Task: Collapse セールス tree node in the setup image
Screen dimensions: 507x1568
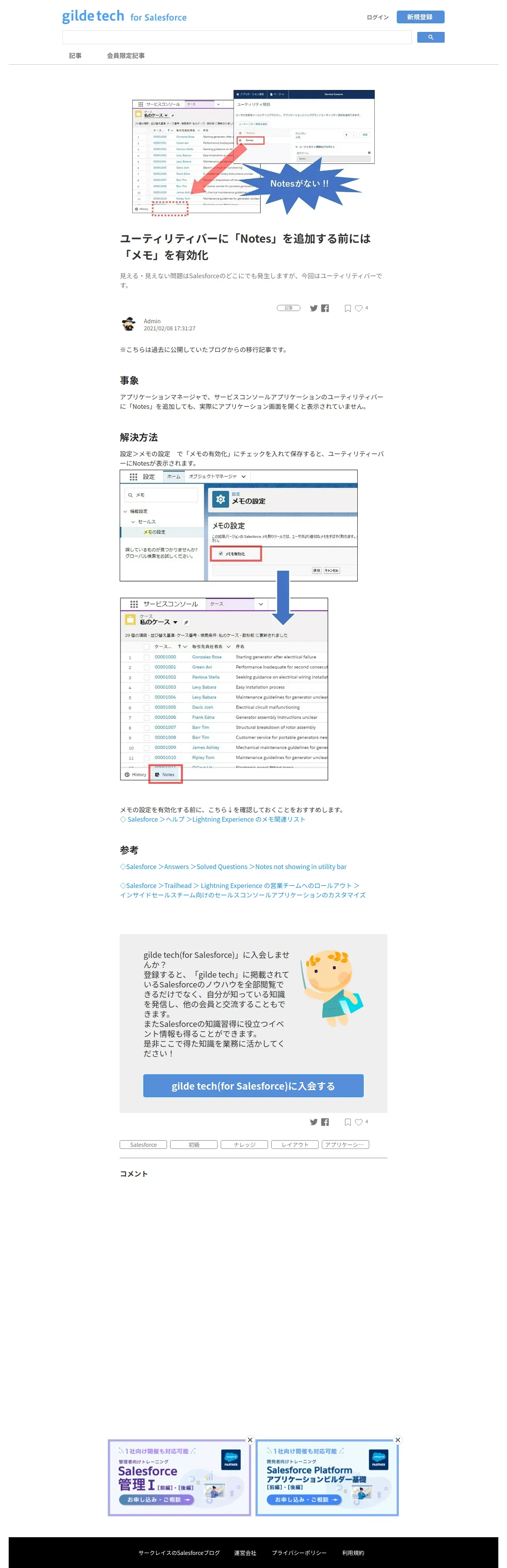Action: [133, 522]
